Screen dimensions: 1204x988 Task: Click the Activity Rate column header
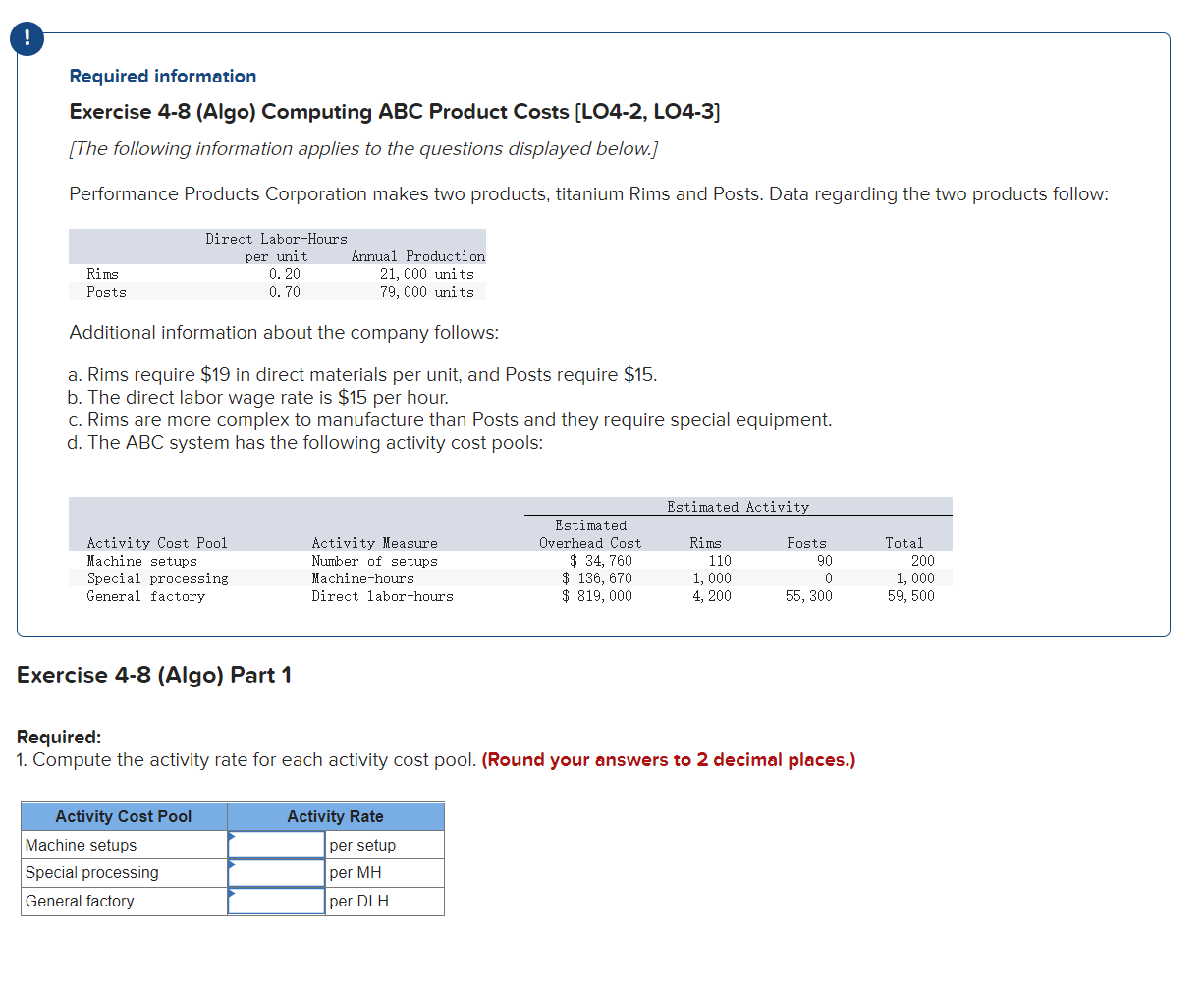[335, 816]
